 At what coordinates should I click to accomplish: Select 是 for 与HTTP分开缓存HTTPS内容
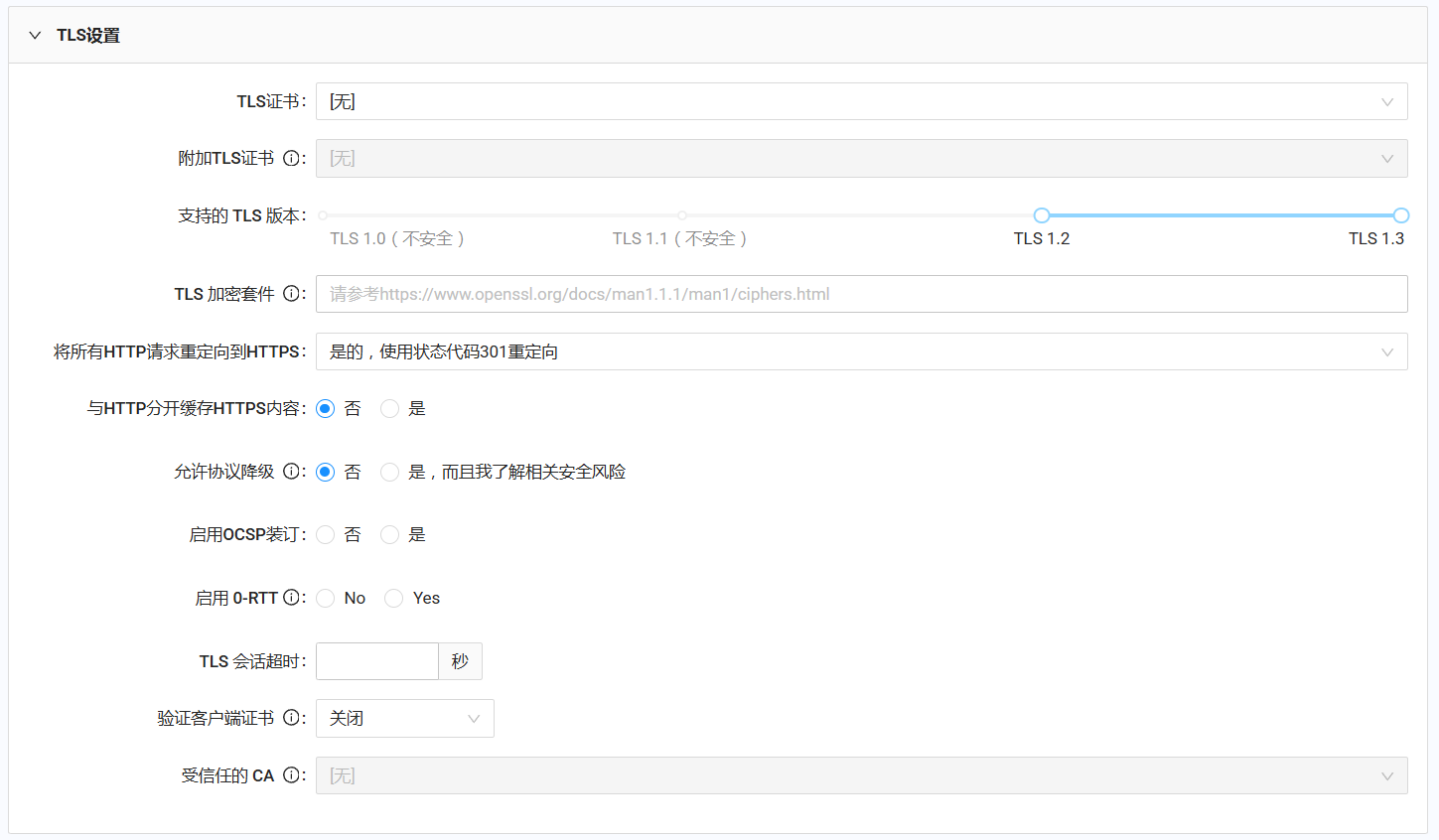[x=389, y=408]
